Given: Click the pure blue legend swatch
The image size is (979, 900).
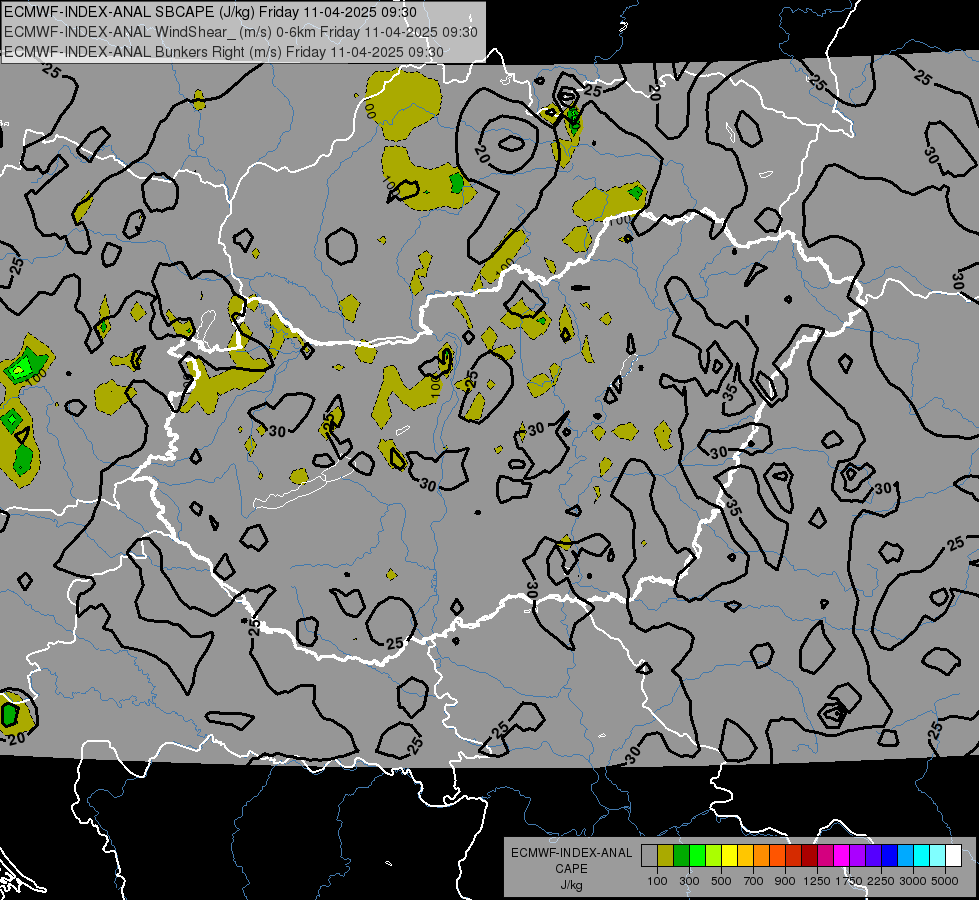Looking at the screenshot, I should (x=890, y=856).
